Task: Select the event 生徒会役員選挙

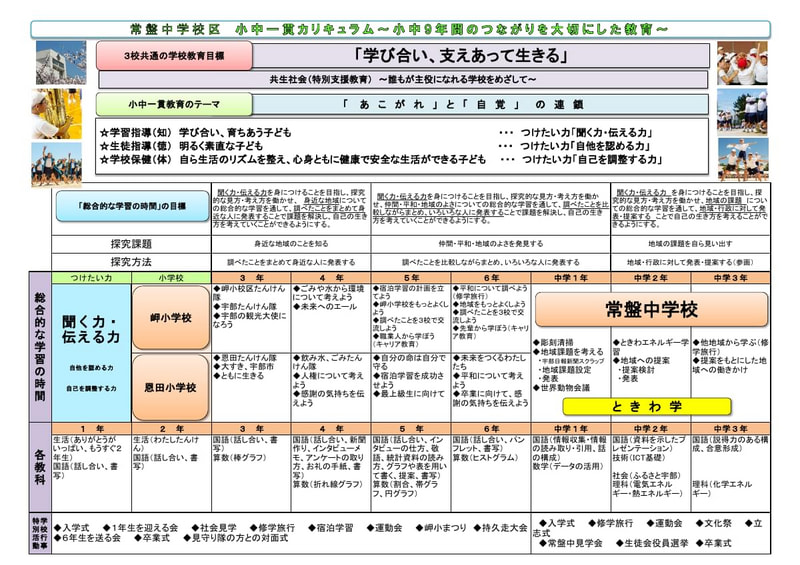Action: pyautogui.click(x=652, y=544)
